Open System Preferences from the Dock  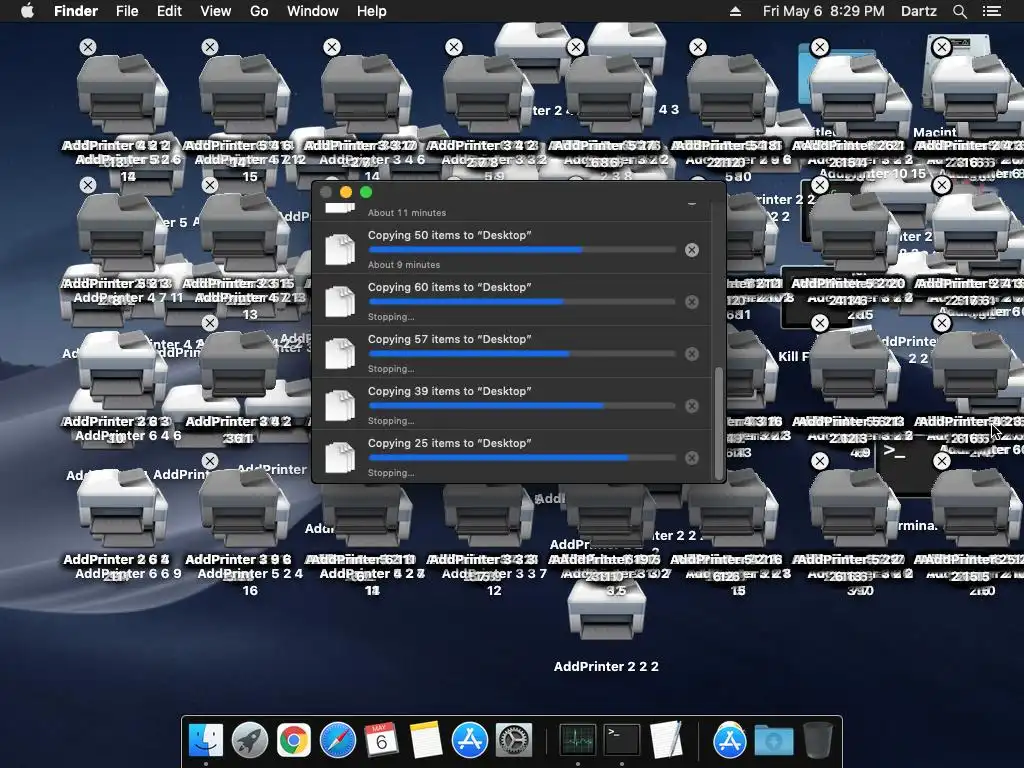click(x=514, y=740)
